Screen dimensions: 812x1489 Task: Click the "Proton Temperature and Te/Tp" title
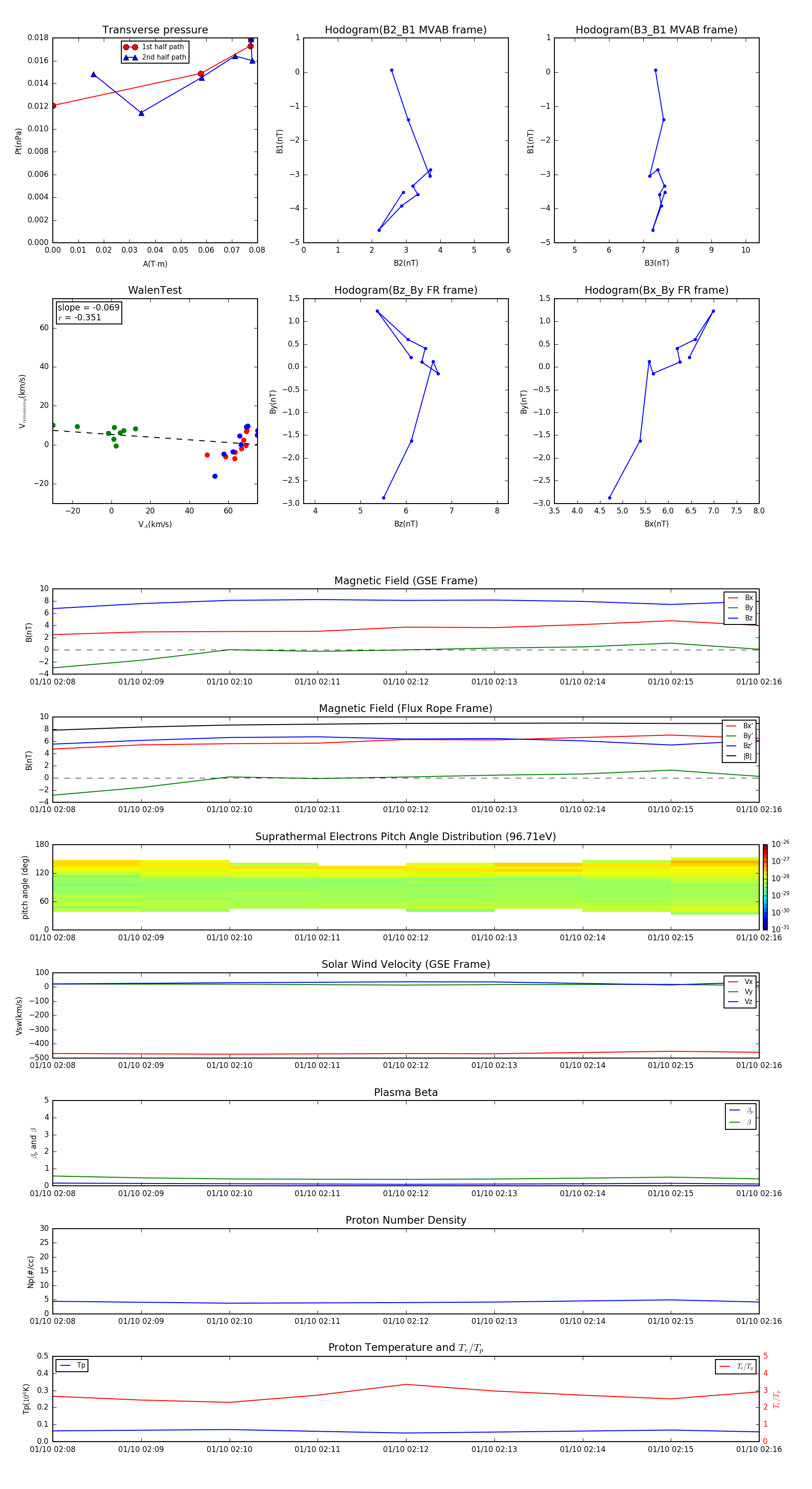coord(406,1348)
